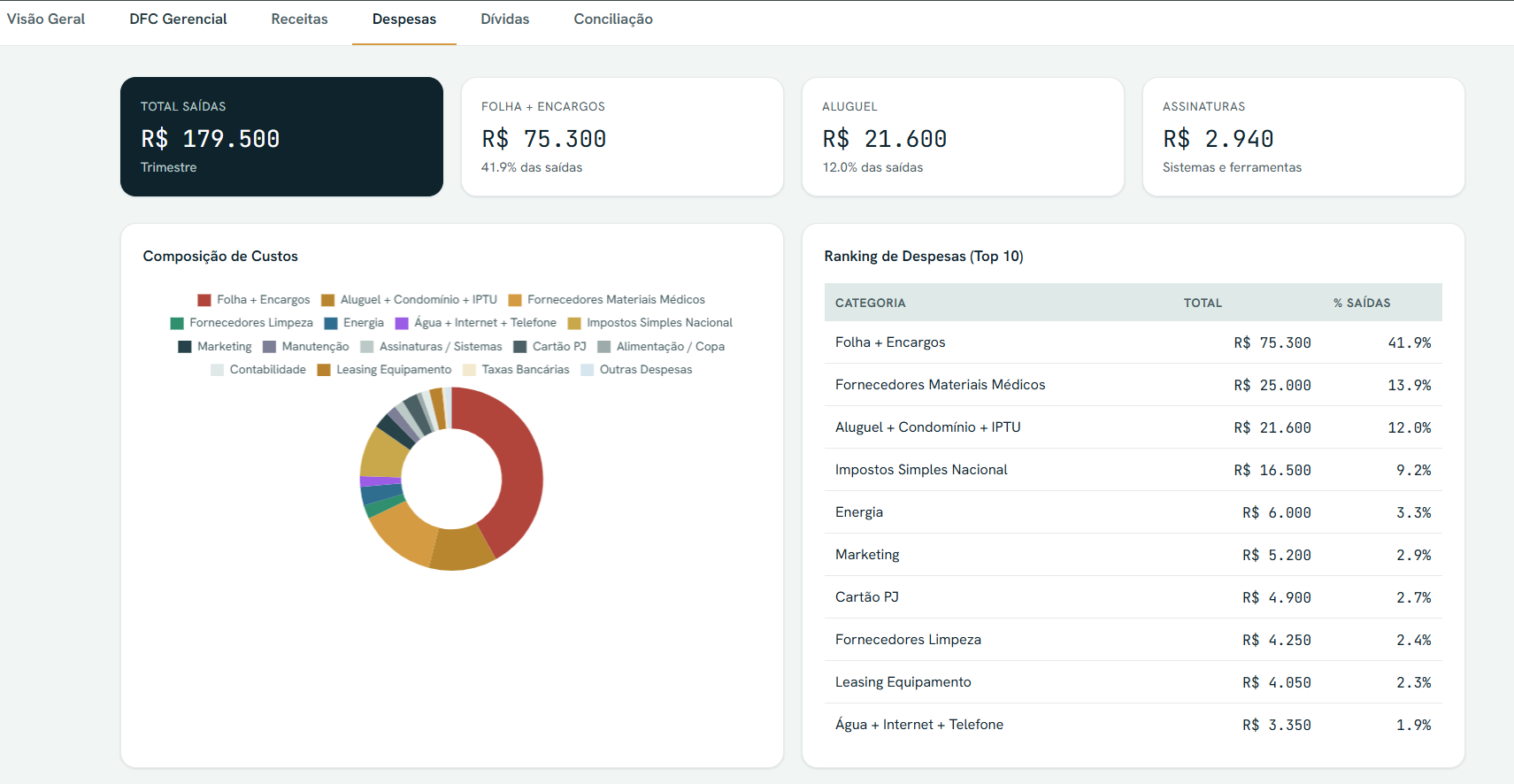The height and width of the screenshot is (784, 1514).
Task: Toggle Taxas Bancárias legend item
Action: [516, 370]
